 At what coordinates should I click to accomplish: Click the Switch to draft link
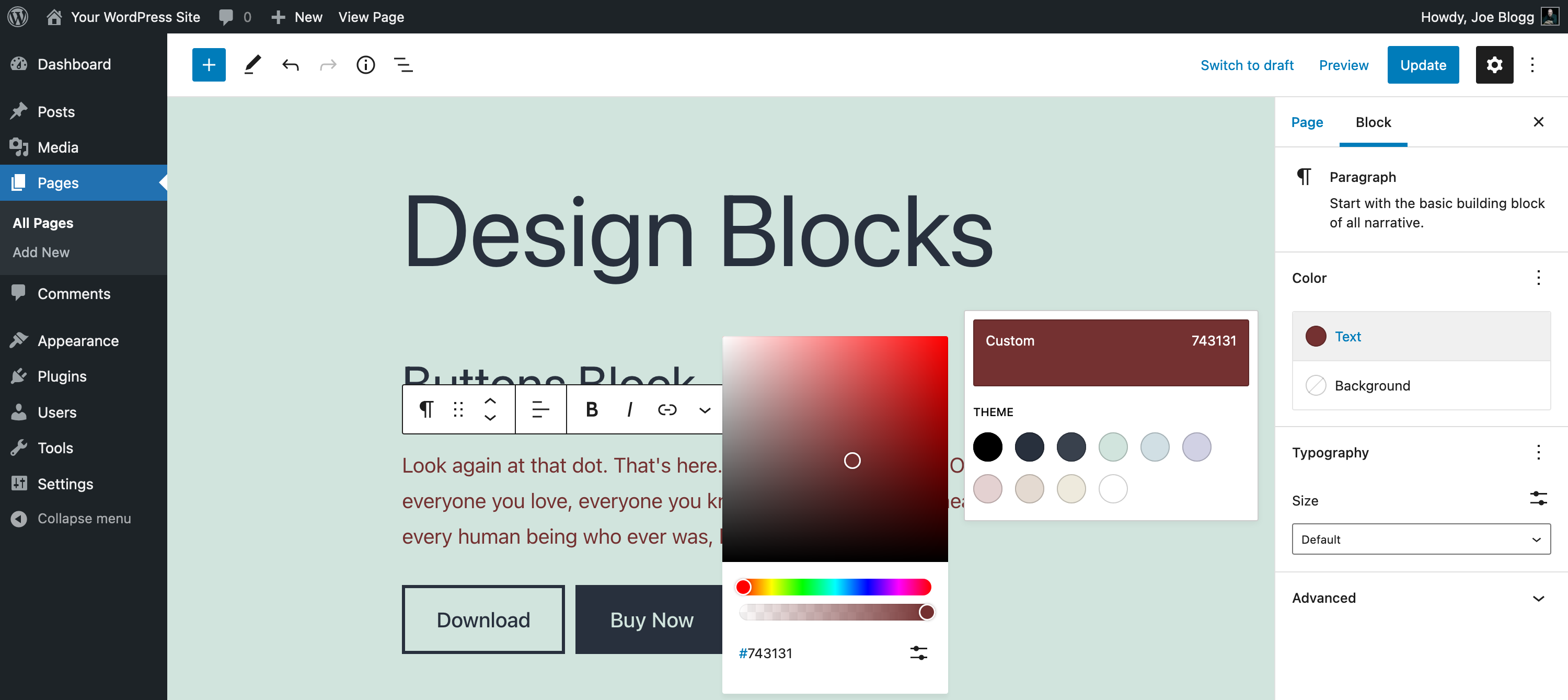pyautogui.click(x=1246, y=64)
